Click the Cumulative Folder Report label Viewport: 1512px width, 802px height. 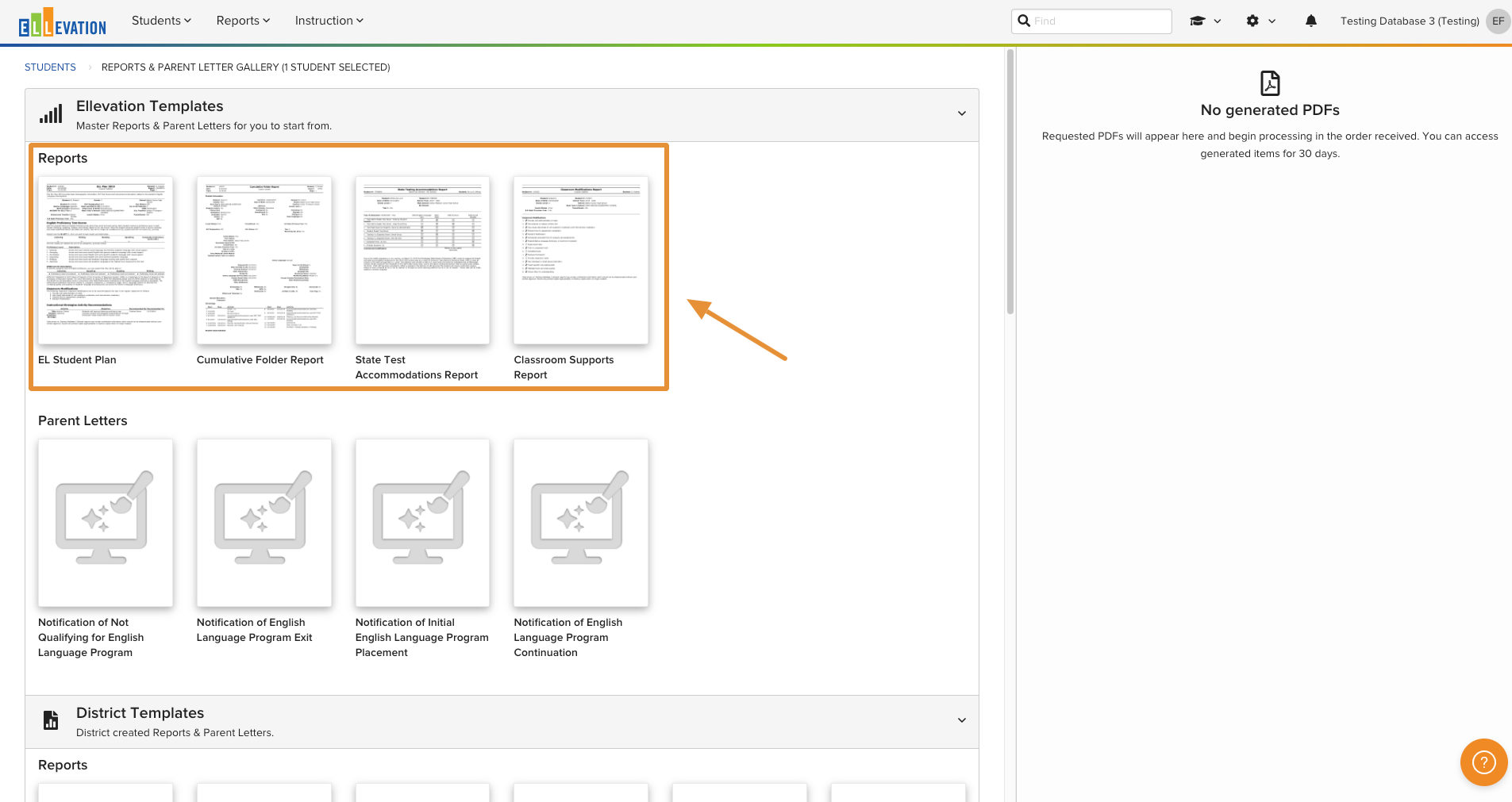260,360
